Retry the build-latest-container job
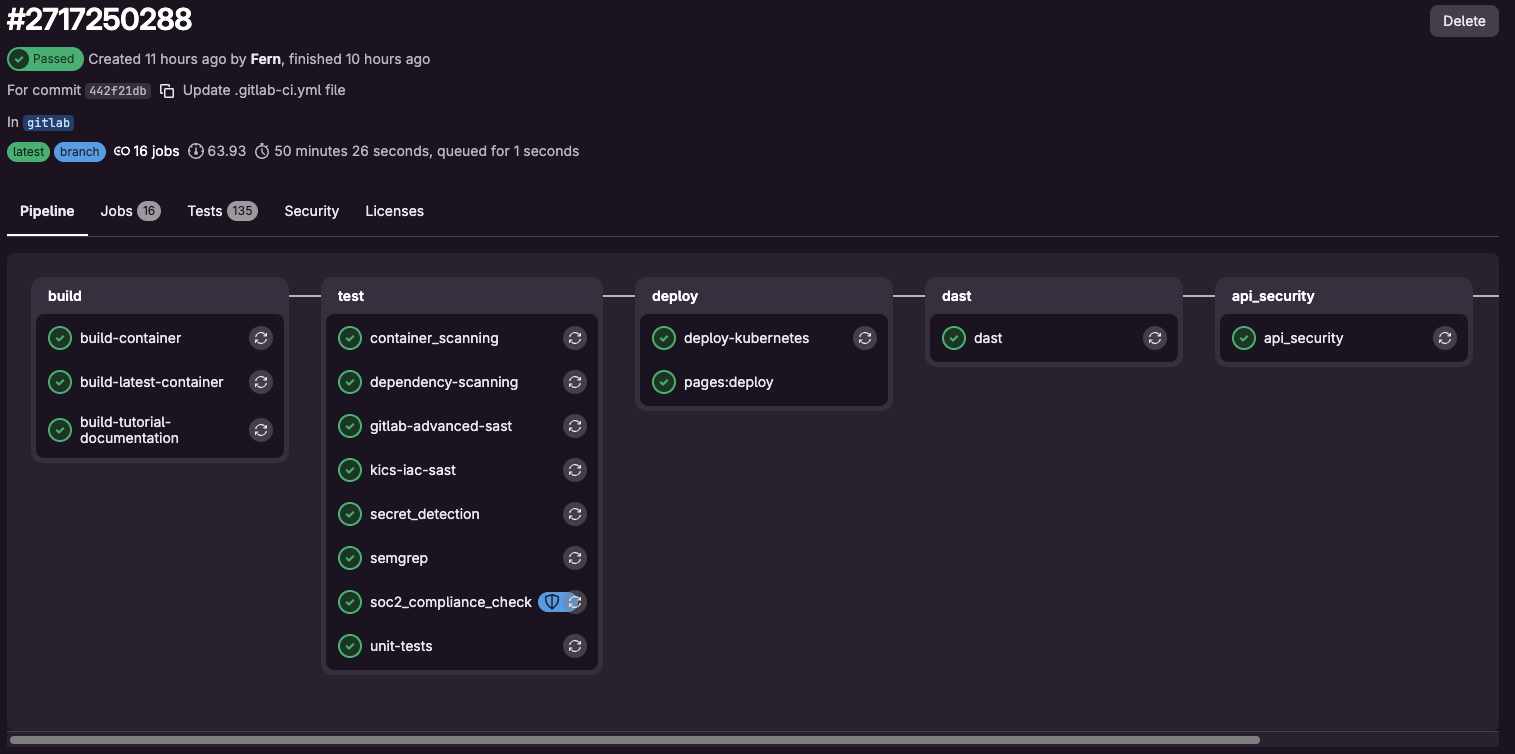 click(261, 382)
